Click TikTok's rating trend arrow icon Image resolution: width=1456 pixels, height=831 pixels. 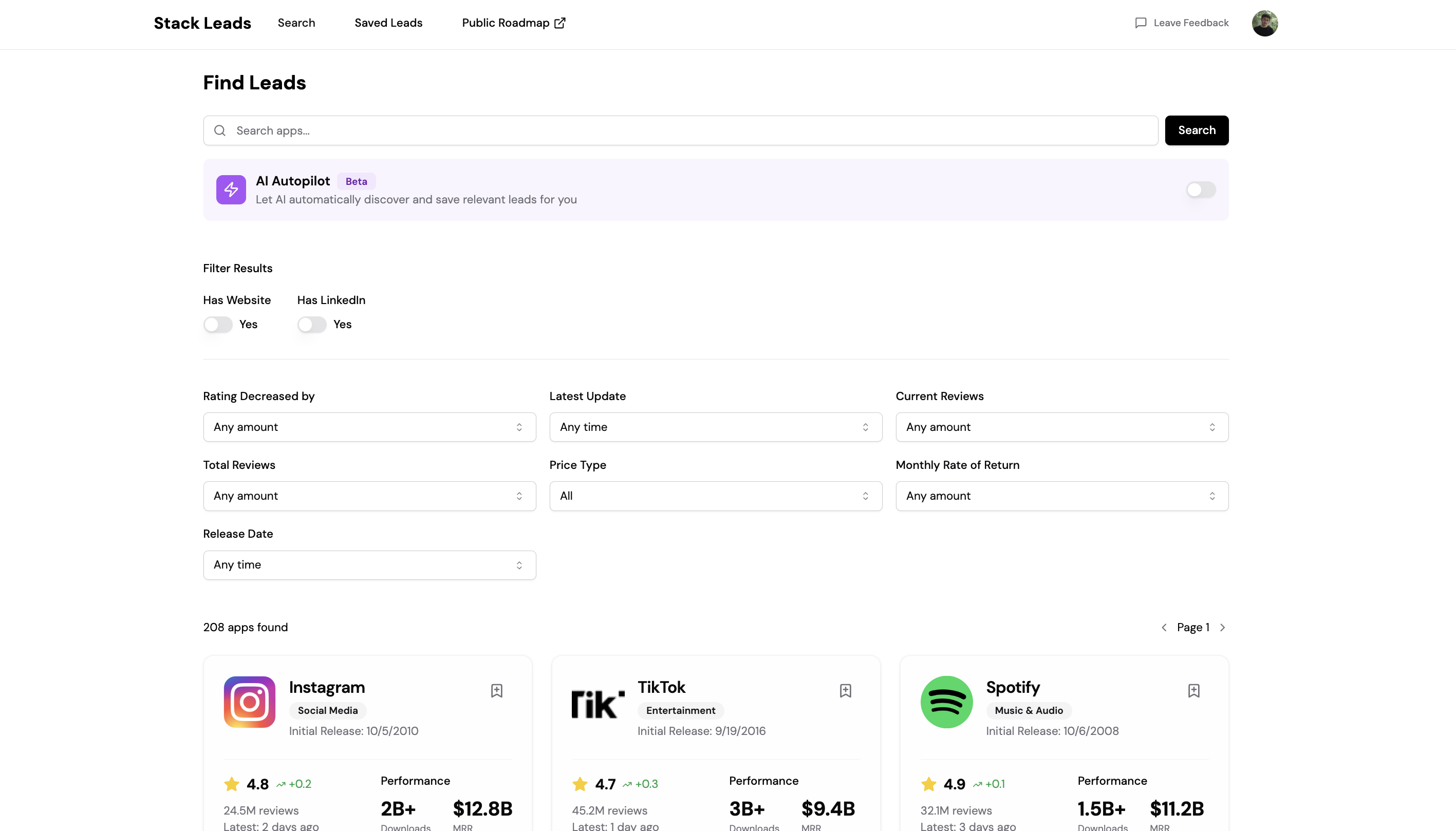coord(627,785)
